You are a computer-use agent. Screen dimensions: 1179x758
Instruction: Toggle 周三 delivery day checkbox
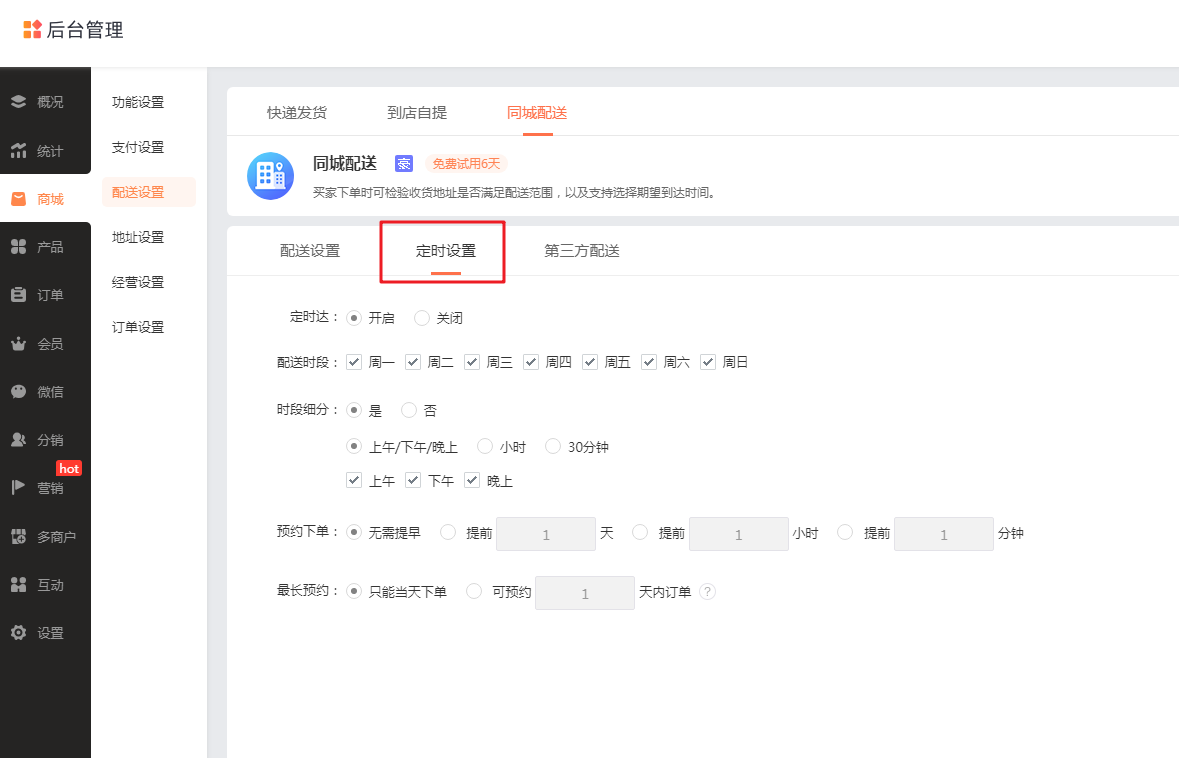(x=472, y=362)
